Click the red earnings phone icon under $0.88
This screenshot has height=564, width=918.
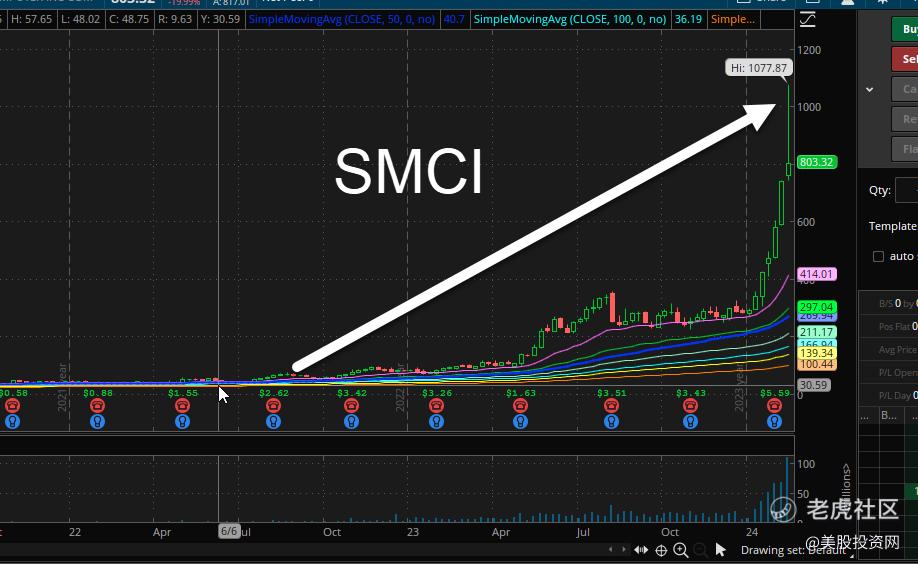[97, 405]
